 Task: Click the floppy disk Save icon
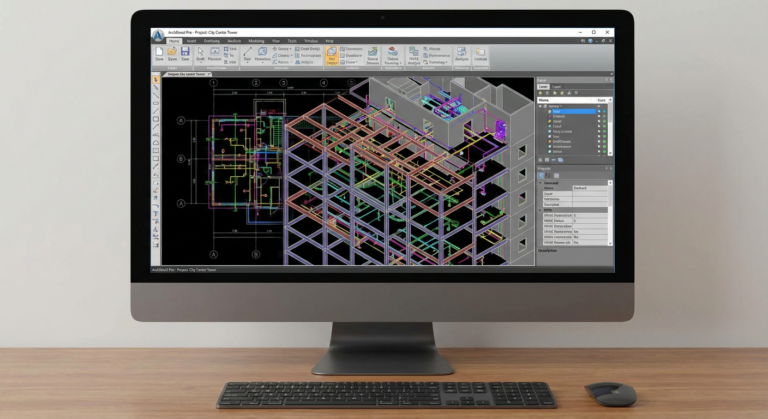point(185,51)
